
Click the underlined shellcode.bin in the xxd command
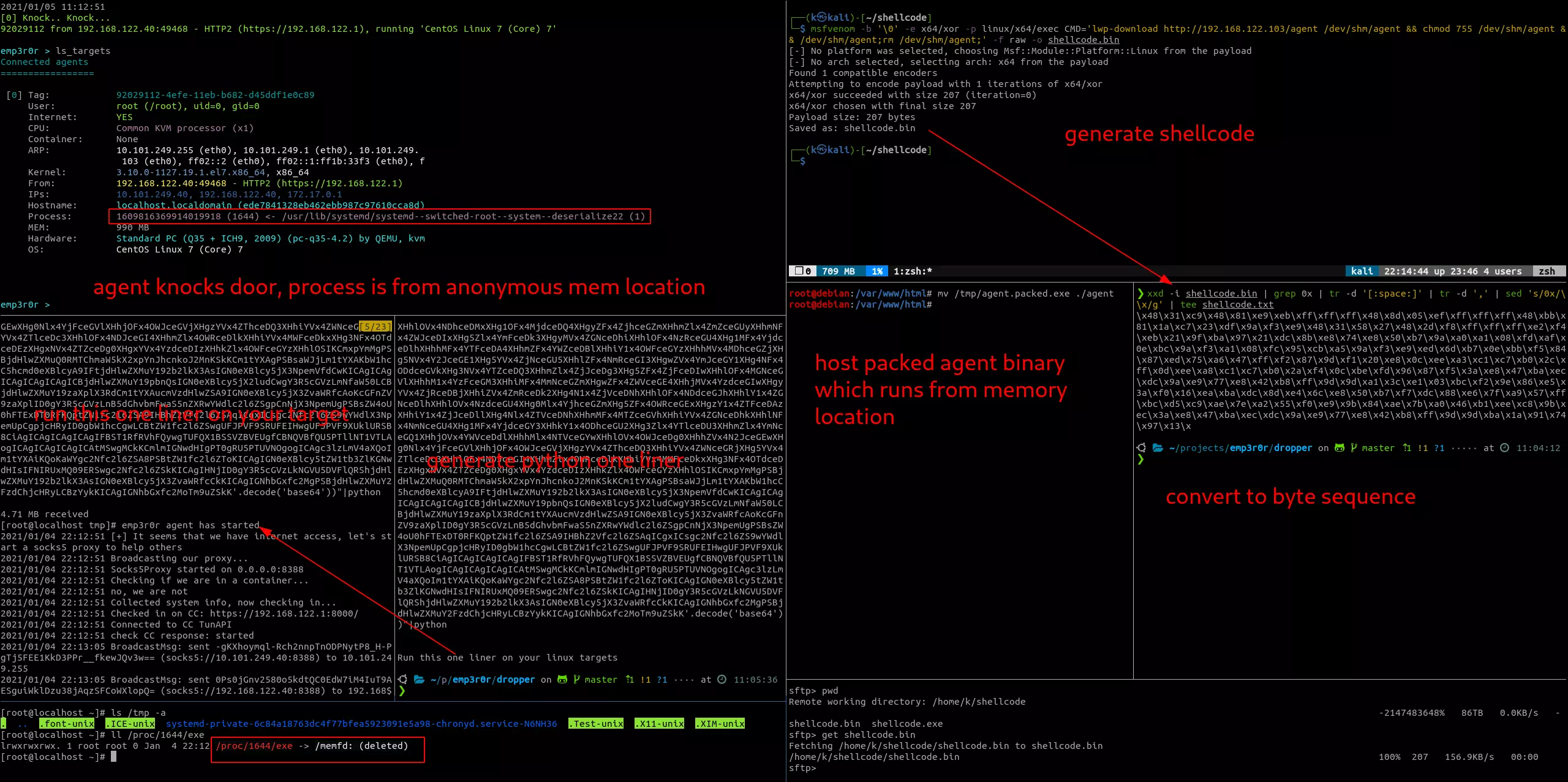tap(1221, 294)
